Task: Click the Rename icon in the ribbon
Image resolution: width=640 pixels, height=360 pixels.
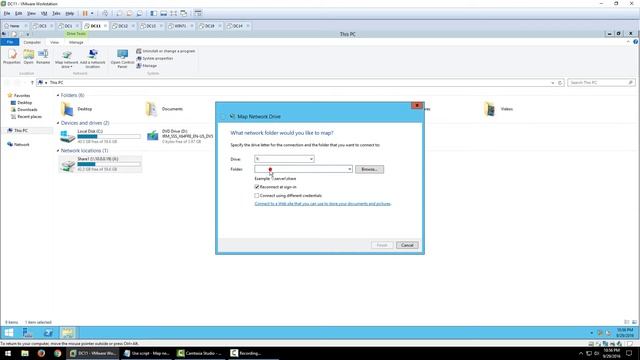Action: point(43,54)
